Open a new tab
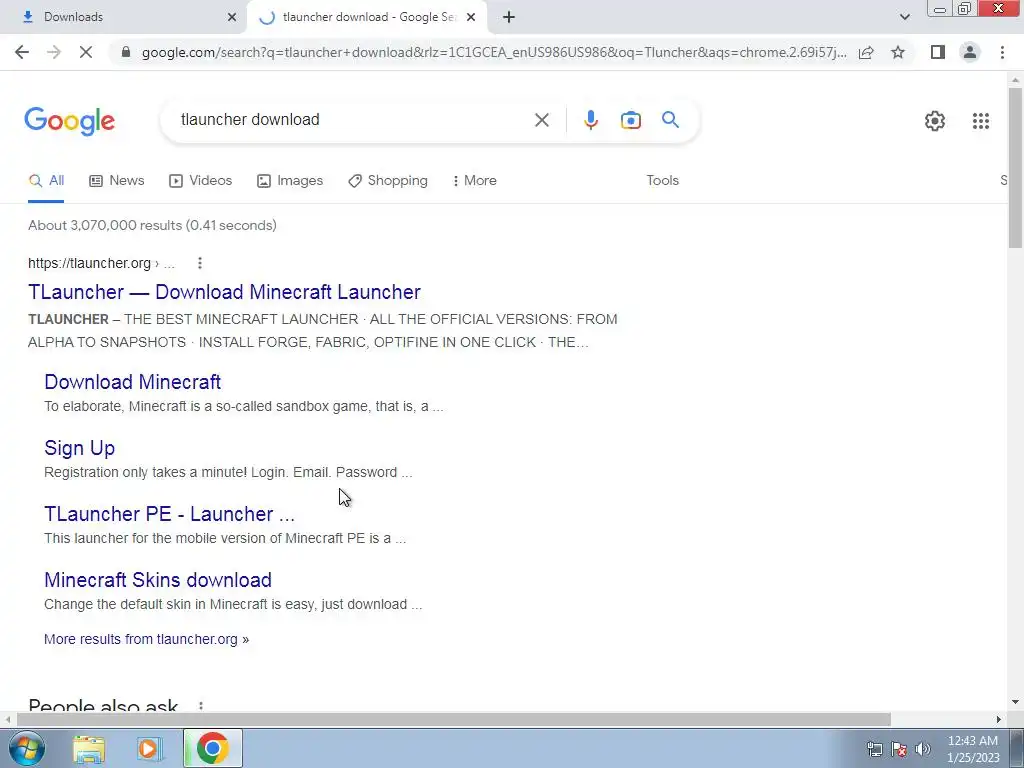 (x=509, y=17)
